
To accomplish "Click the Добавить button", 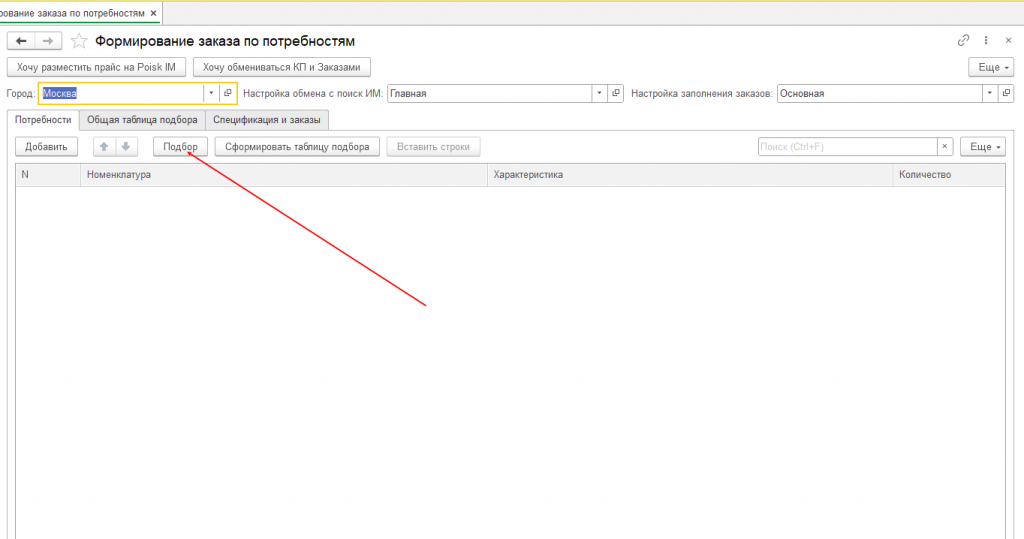I will 46,147.
